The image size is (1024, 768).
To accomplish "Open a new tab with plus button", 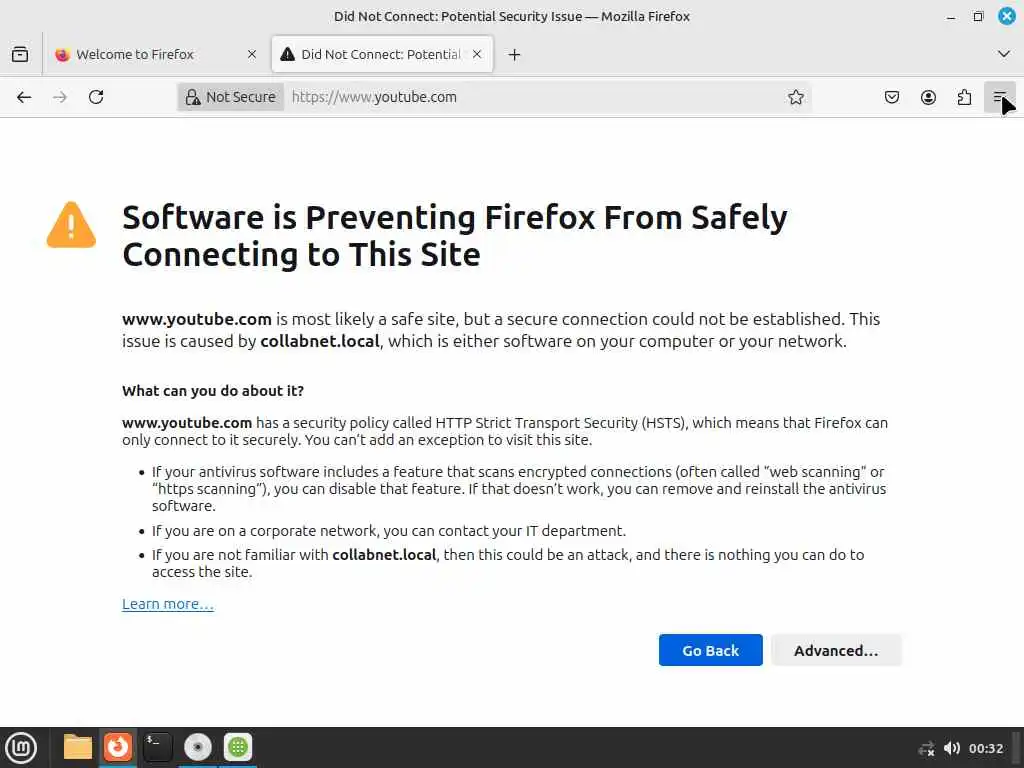I will pyautogui.click(x=515, y=55).
